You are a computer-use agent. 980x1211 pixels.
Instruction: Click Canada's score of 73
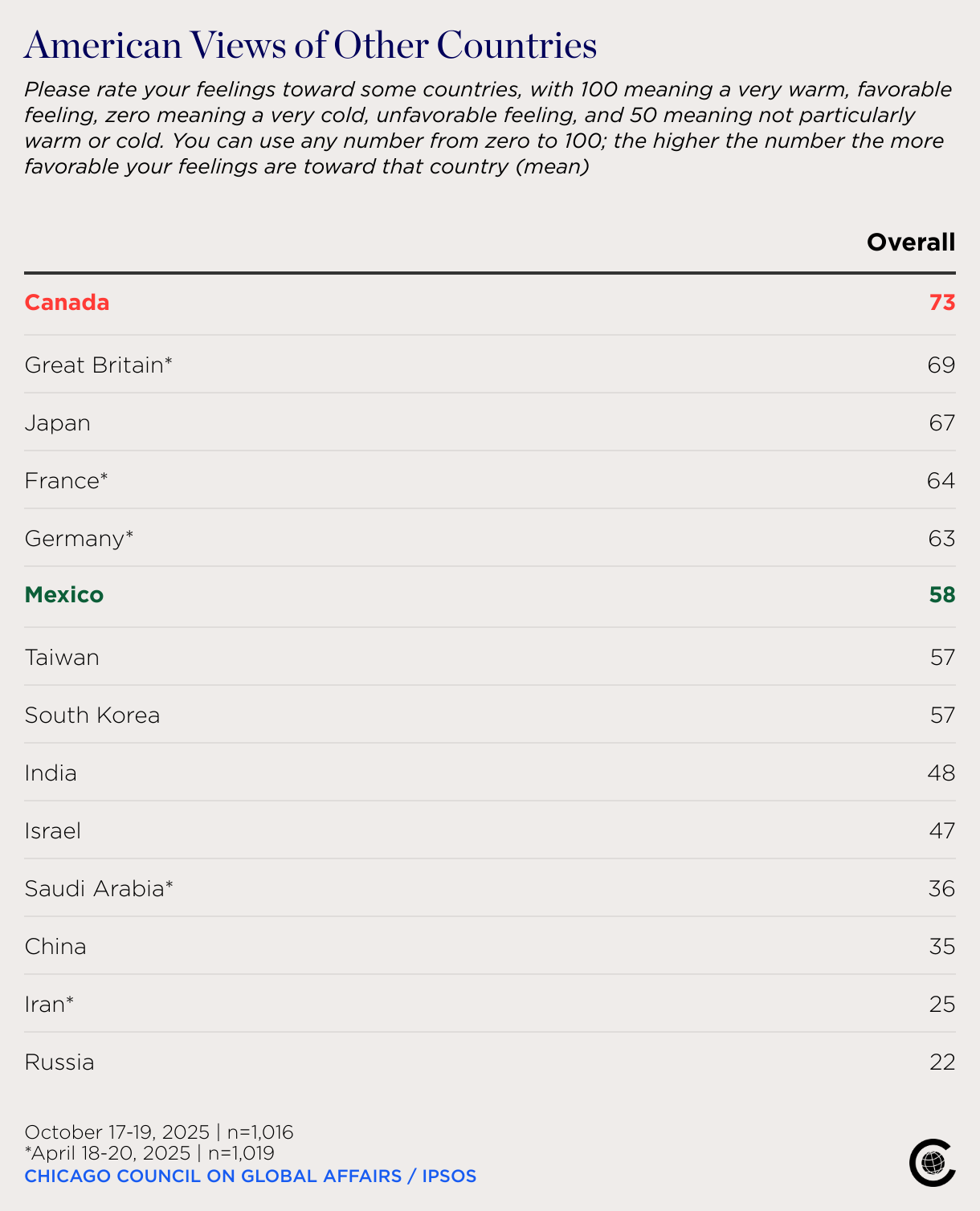tap(942, 303)
